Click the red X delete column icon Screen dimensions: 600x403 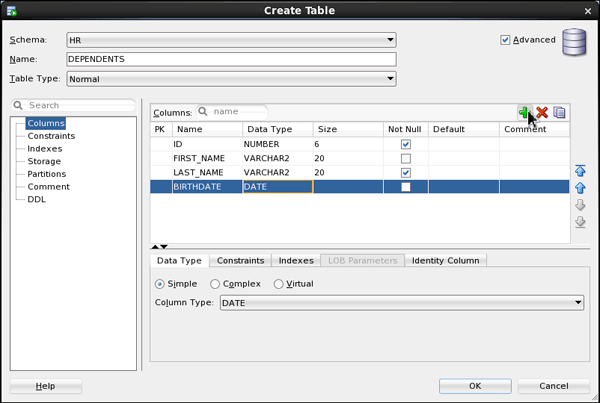(542, 112)
